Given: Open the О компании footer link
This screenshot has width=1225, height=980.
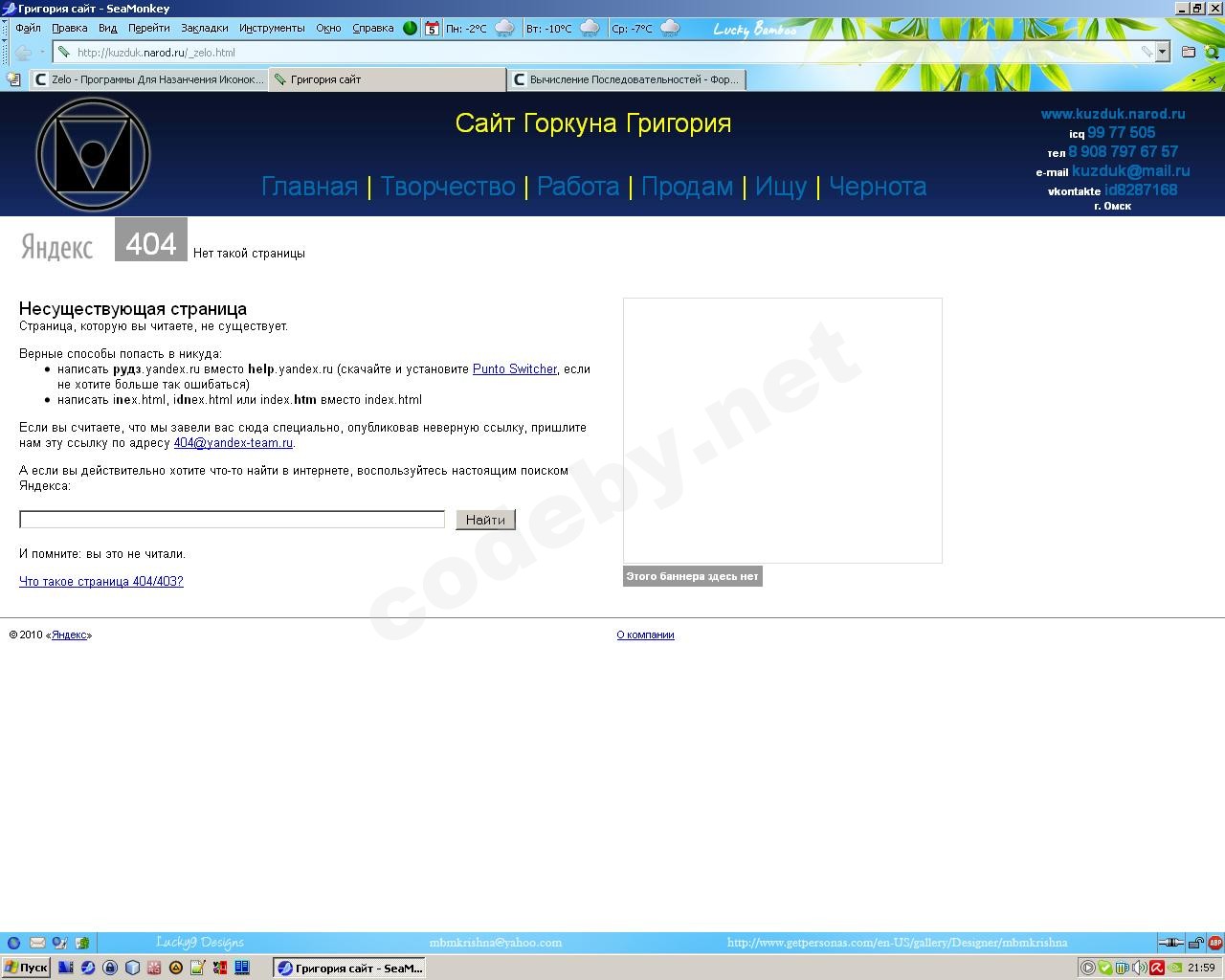Looking at the screenshot, I should 646,635.
